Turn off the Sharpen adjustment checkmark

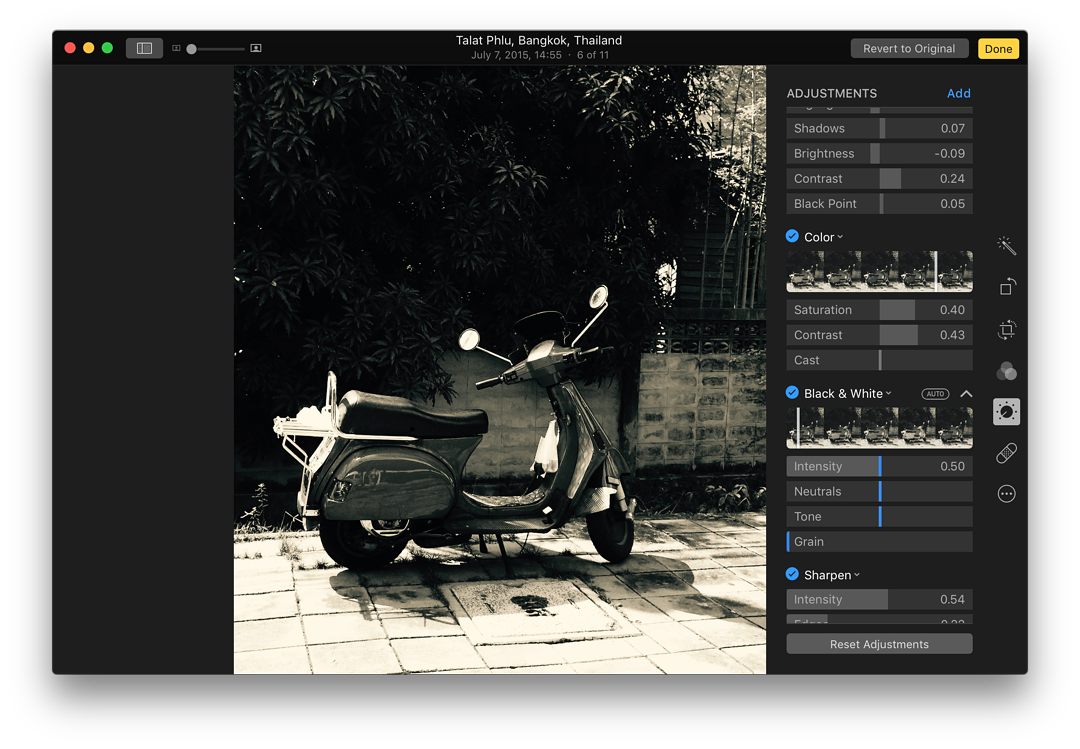792,574
